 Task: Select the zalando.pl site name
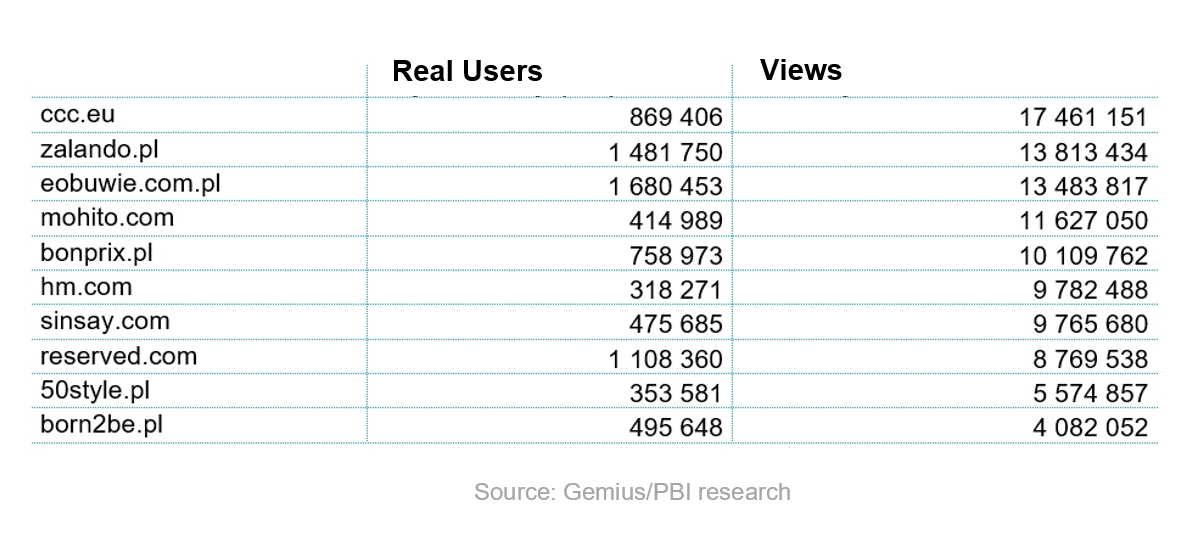(x=99, y=149)
